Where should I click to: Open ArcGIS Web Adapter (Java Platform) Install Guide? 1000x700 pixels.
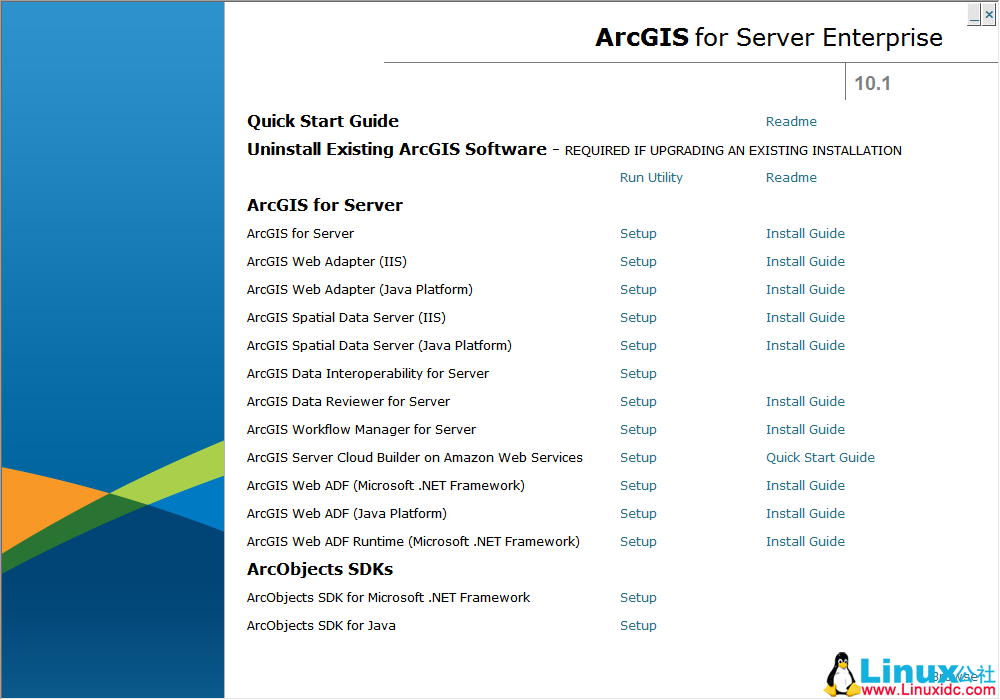tap(805, 289)
